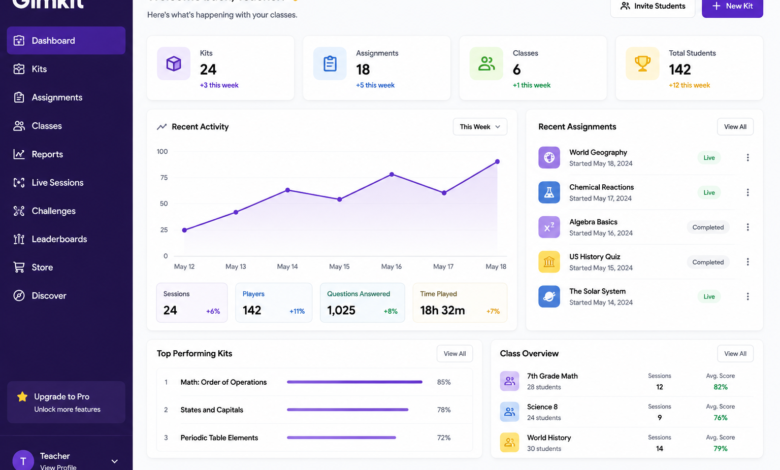Click the Store cart icon
This screenshot has width=780, height=470.
pyautogui.click(x=19, y=268)
